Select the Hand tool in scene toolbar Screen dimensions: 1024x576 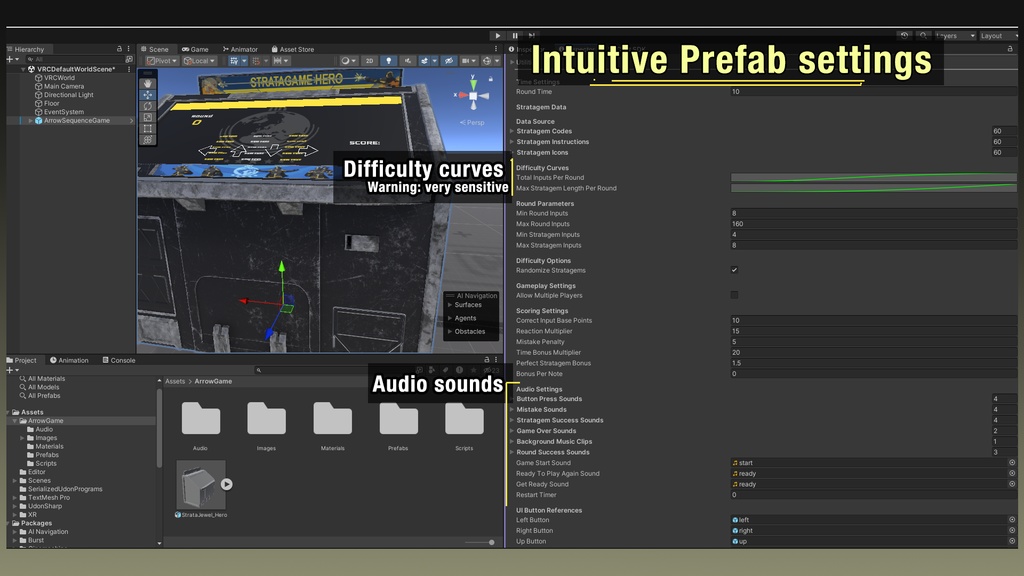148,84
